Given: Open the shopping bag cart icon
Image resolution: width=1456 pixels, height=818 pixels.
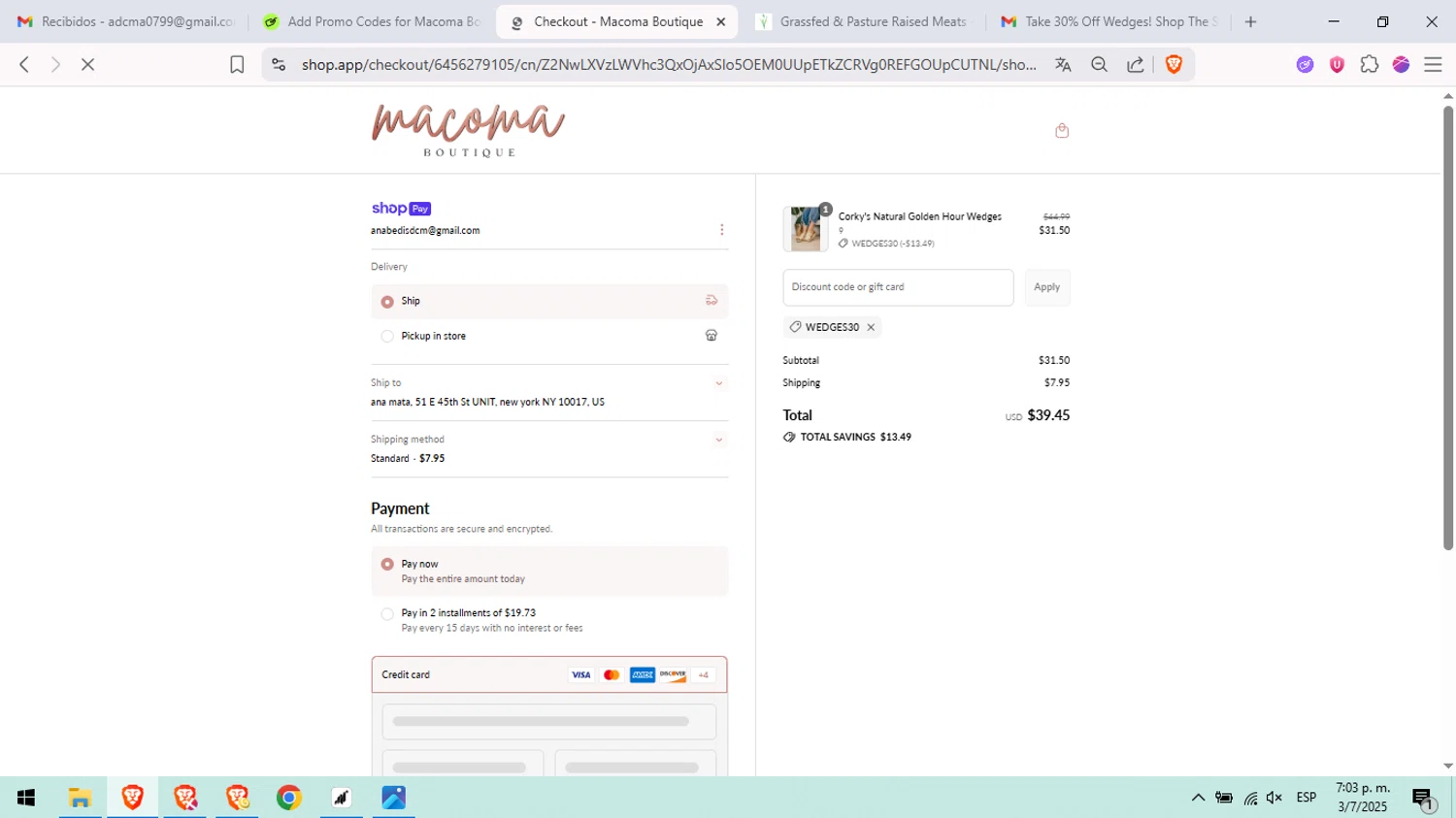Looking at the screenshot, I should pyautogui.click(x=1062, y=131).
